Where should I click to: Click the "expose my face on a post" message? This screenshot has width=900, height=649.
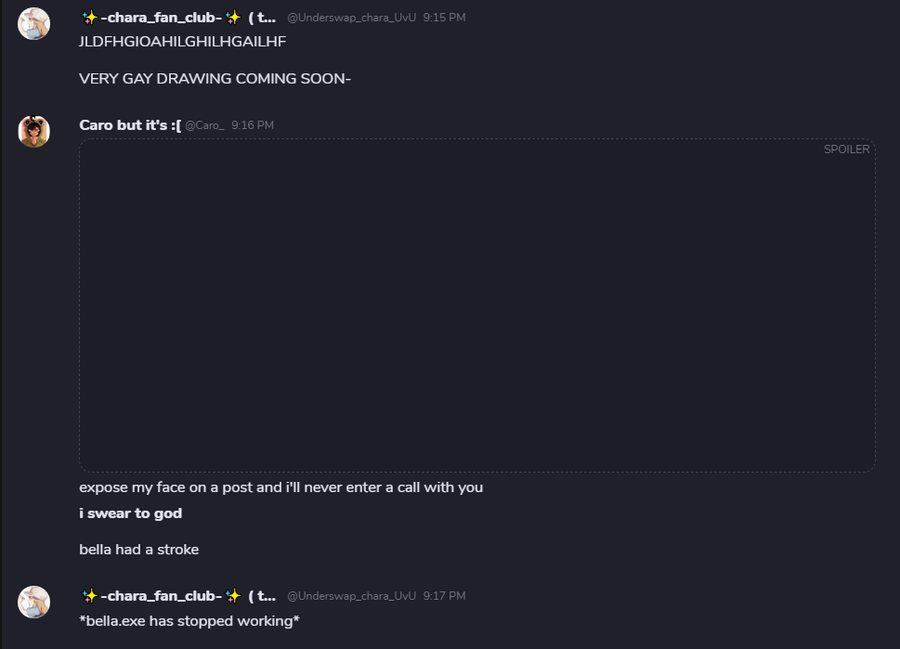coord(281,488)
